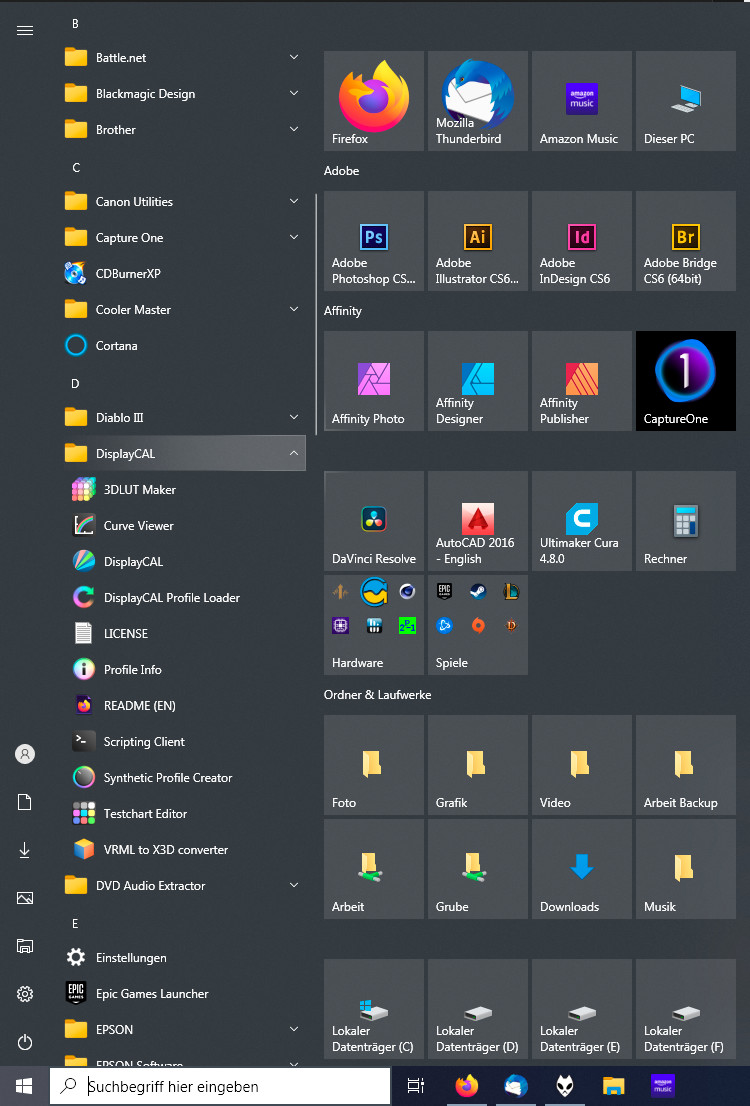Open AutoCAD 2016 - English tile
Image resolution: width=750 pixels, height=1106 pixels.
click(x=478, y=521)
